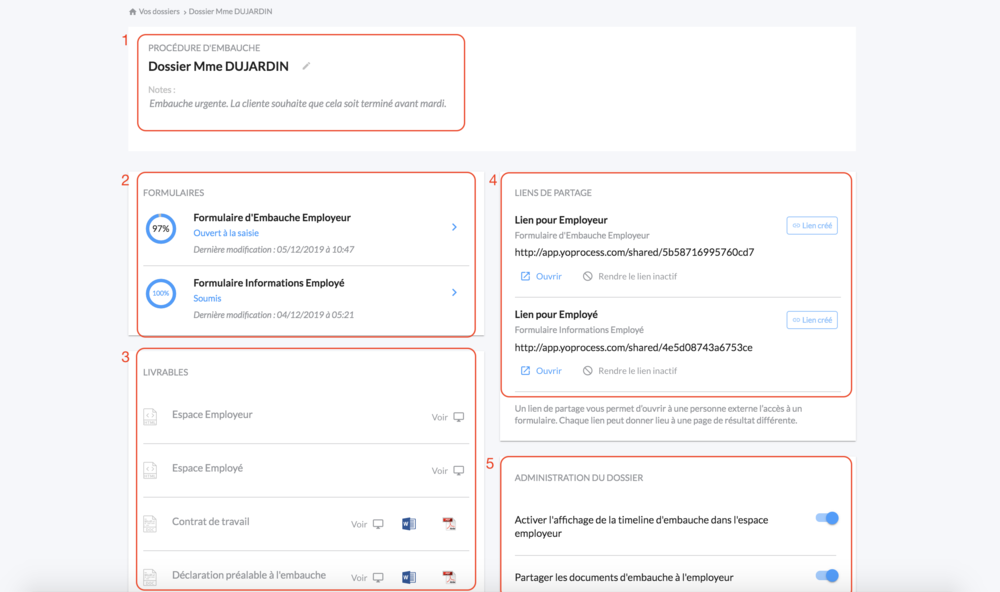
Task: Open Vos dossiers breadcrumb link
Action: click(x=161, y=11)
